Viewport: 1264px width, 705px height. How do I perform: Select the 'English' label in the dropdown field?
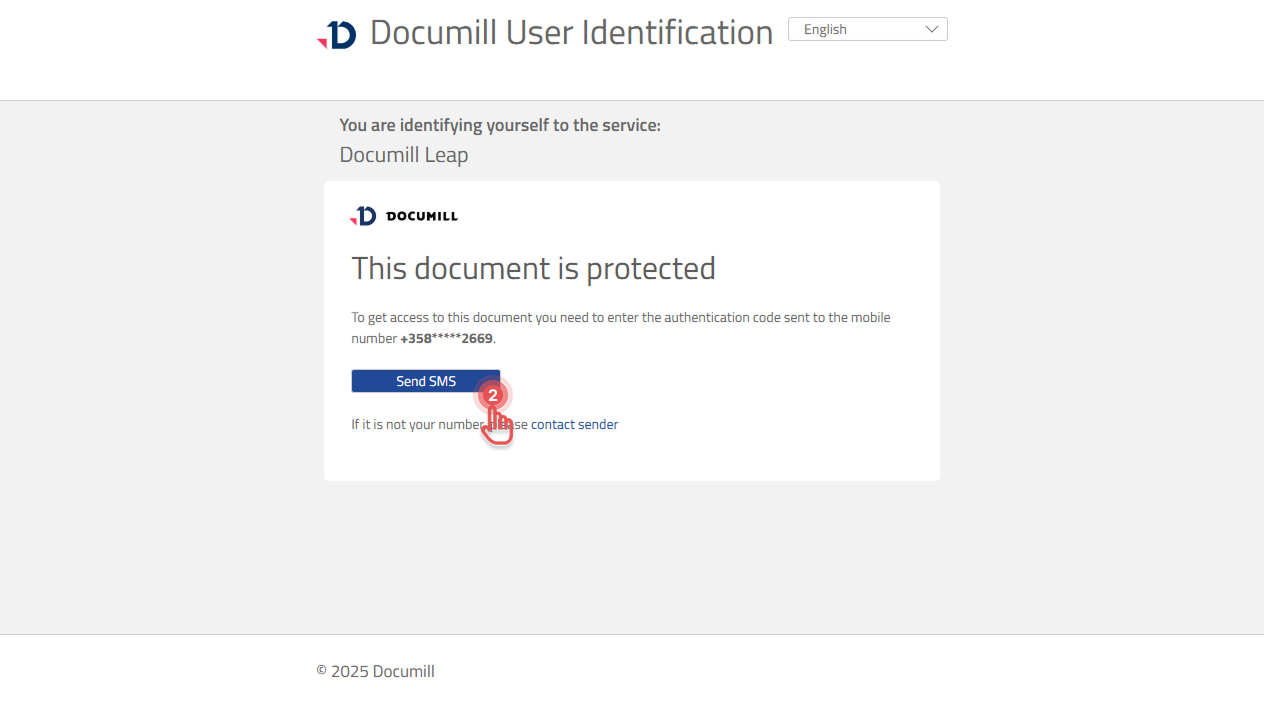(x=824, y=29)
